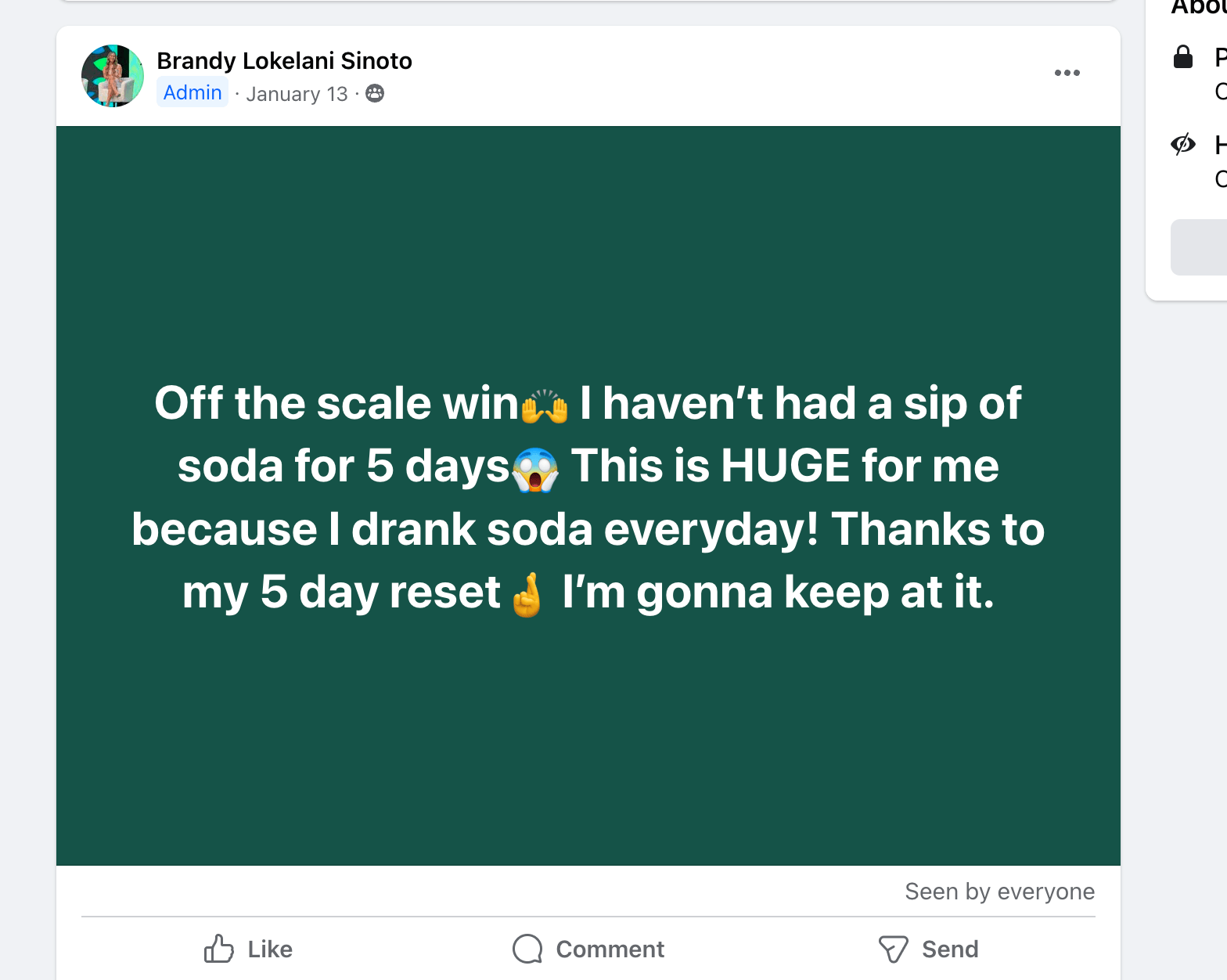The width and height of the screenshot is (1227, 980).
Task: Click the Send button label
Action: (950, 949)
